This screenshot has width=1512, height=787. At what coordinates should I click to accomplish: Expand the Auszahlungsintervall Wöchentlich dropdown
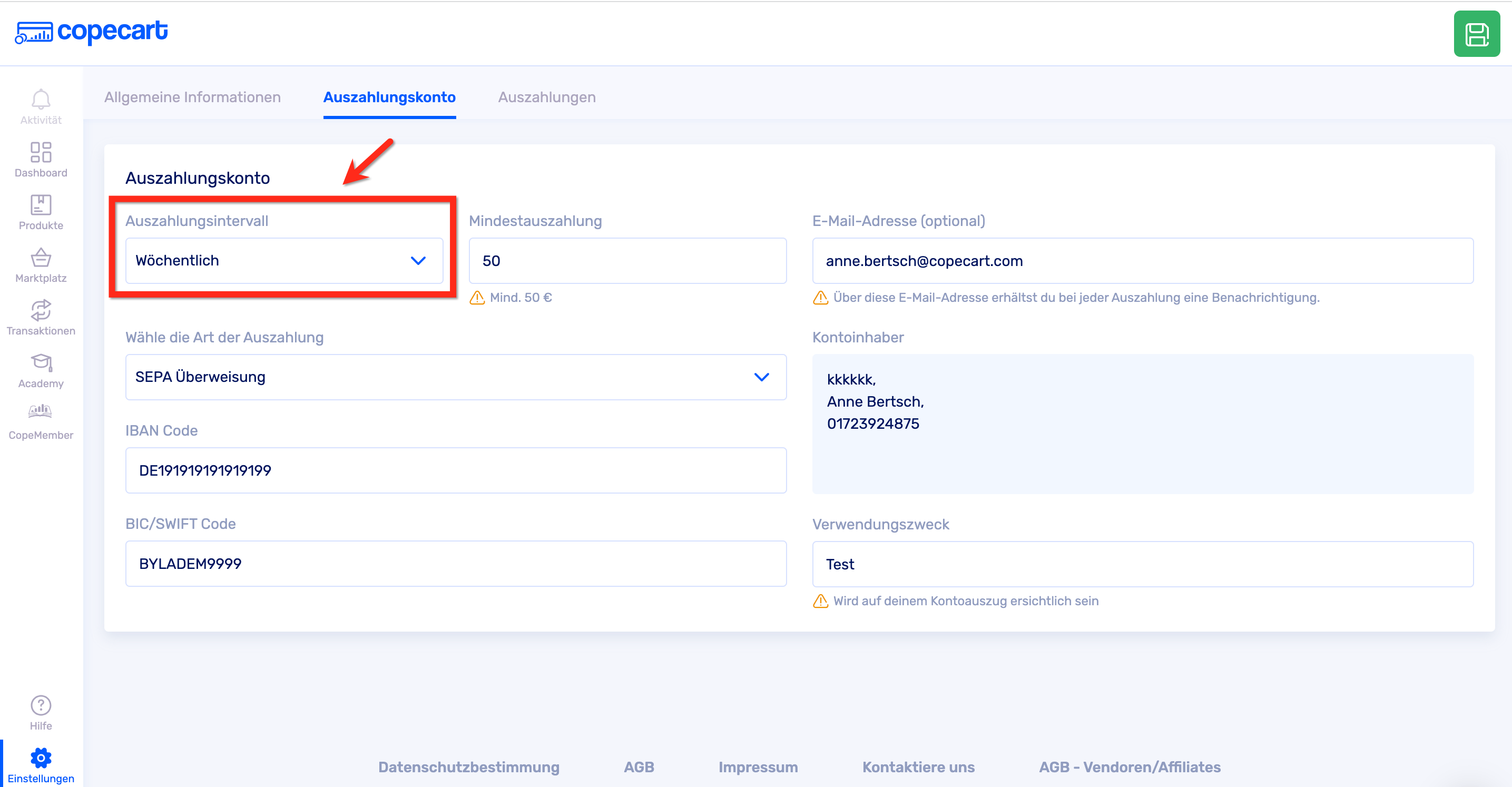(x=283, y=261)
